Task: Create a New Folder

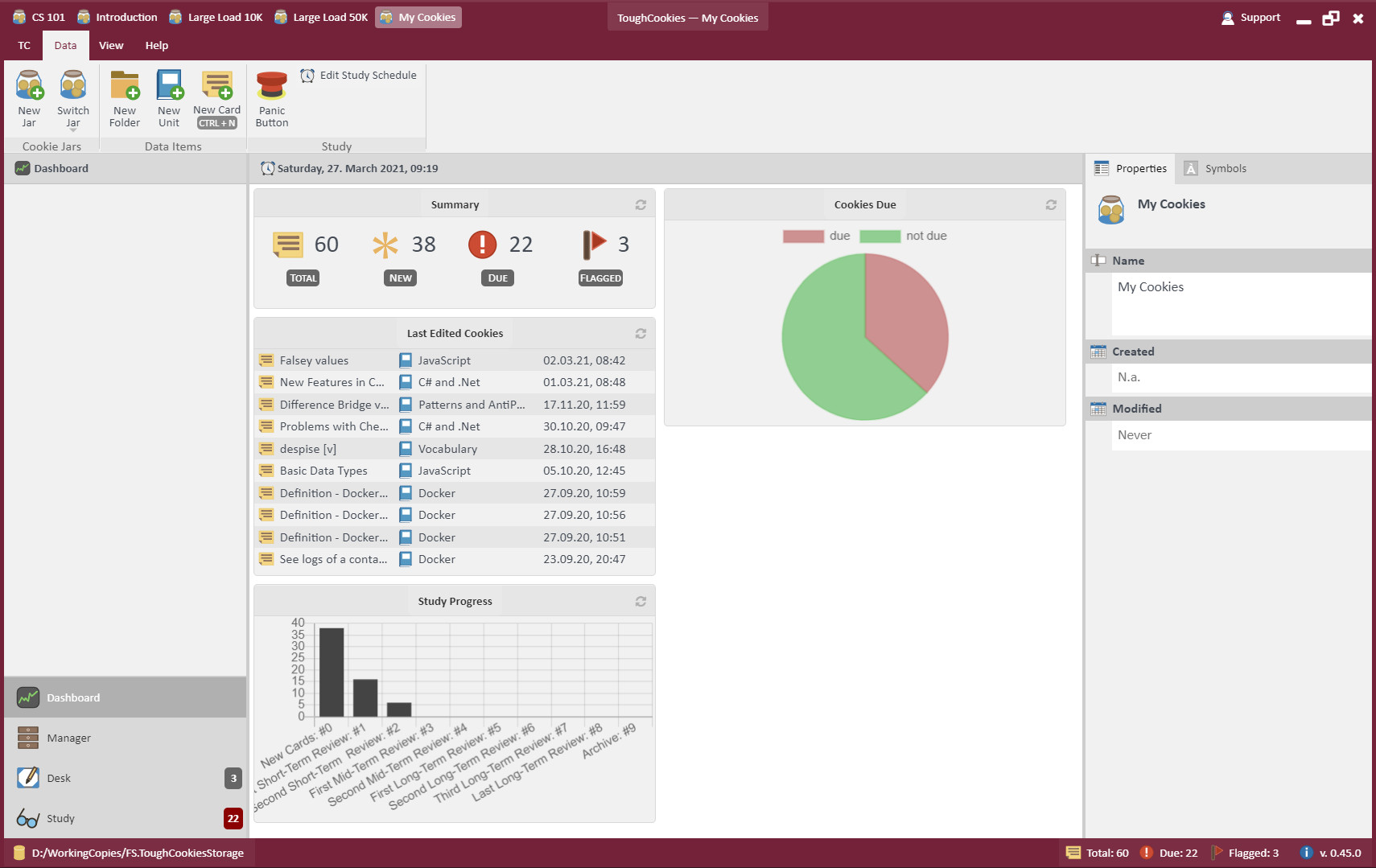Action: pos(125,98)
